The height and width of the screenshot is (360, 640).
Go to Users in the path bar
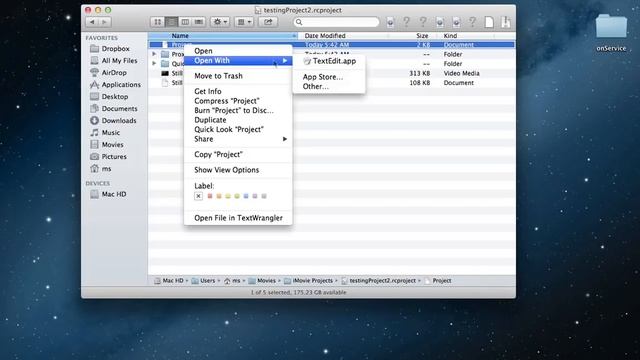[x=203, y=281]
